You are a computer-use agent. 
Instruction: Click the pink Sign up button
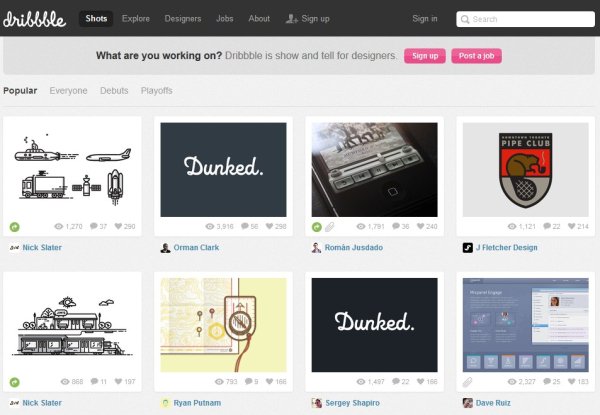pyautogui.click(x=425, y=56)
